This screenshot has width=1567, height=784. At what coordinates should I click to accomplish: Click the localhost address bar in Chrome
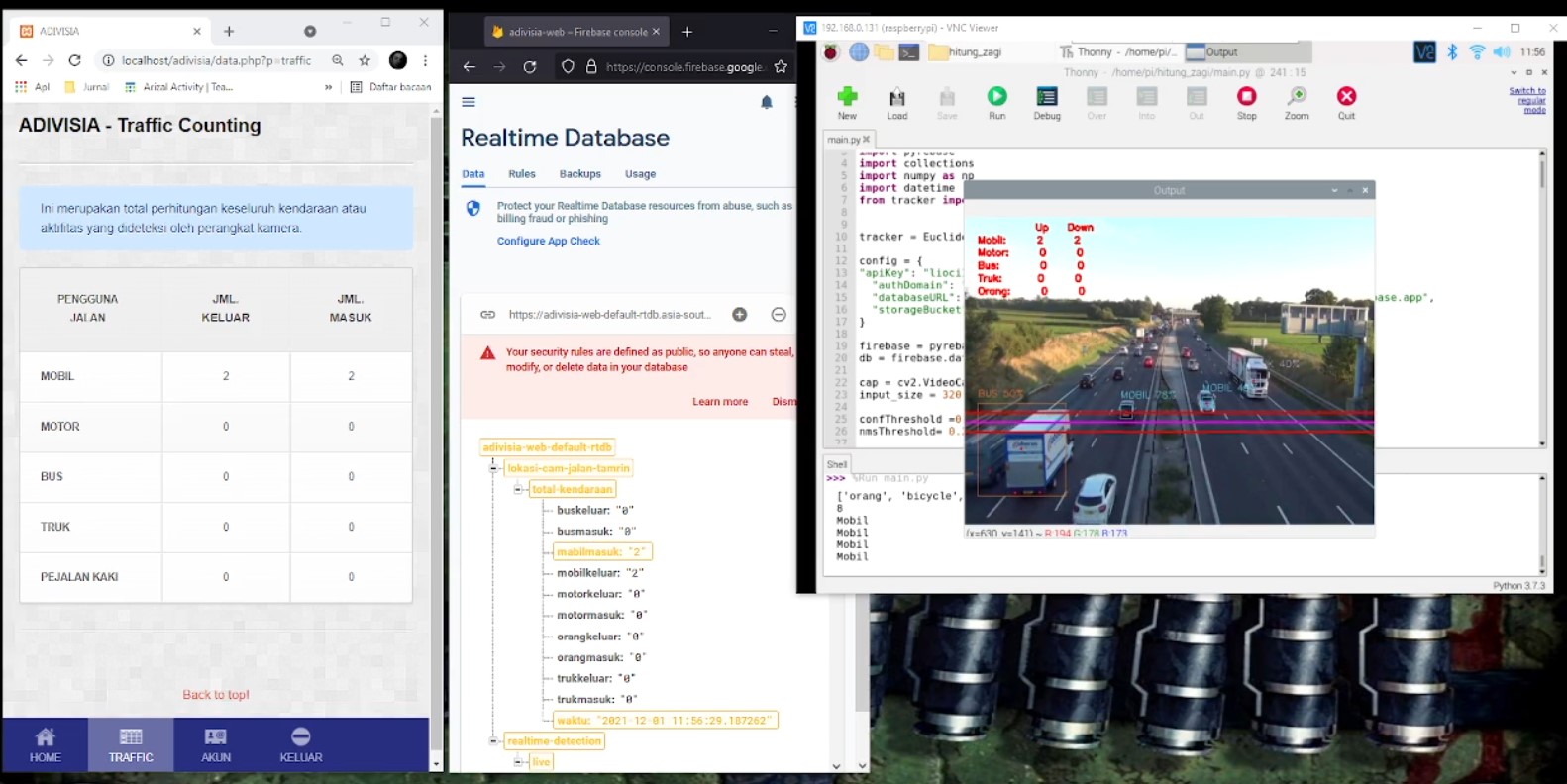click(x=216, y=60)
